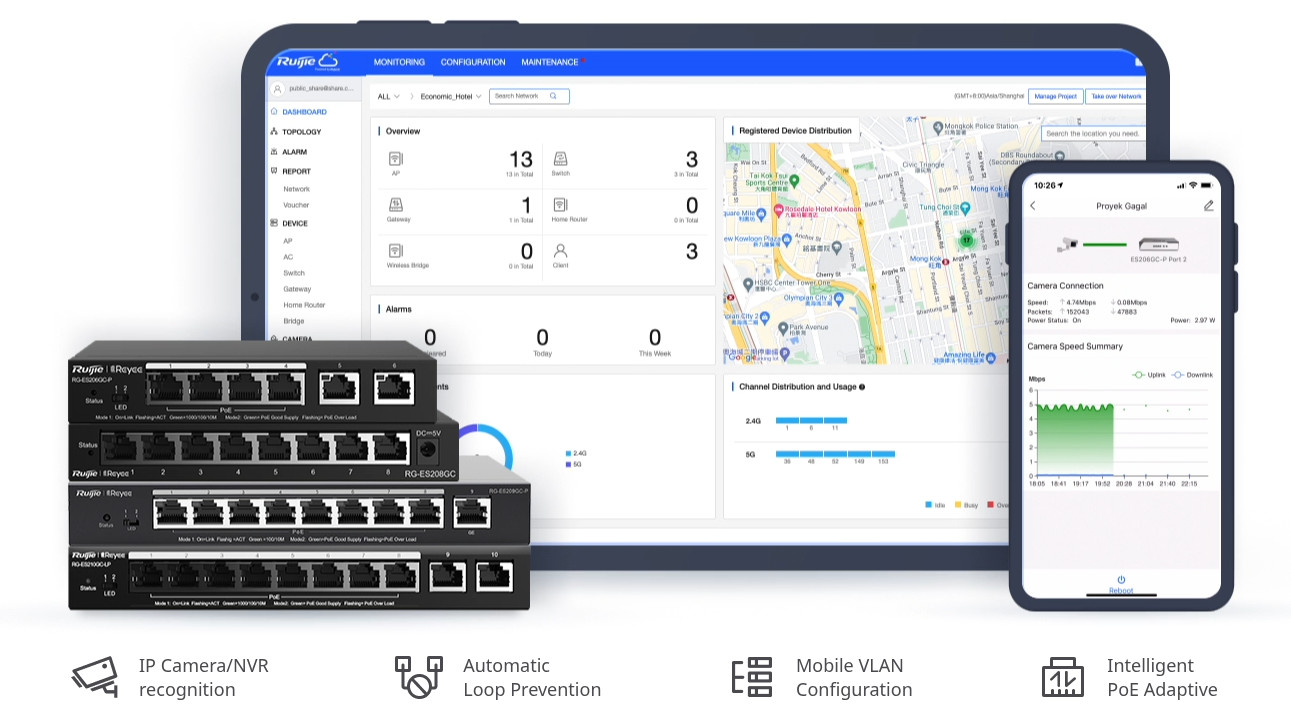
Task: Click the AP device icon in Overview
Action: pos(395,159)
